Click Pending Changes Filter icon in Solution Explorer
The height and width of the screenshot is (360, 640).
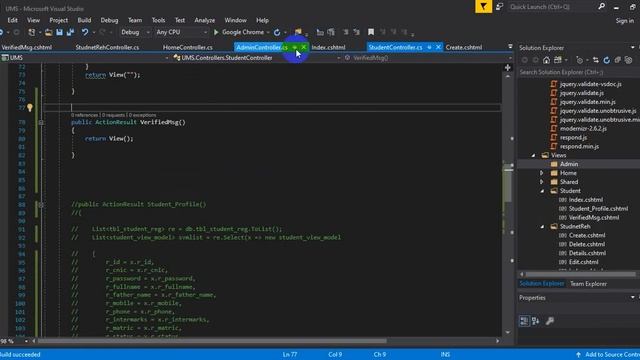click(579, 60)
